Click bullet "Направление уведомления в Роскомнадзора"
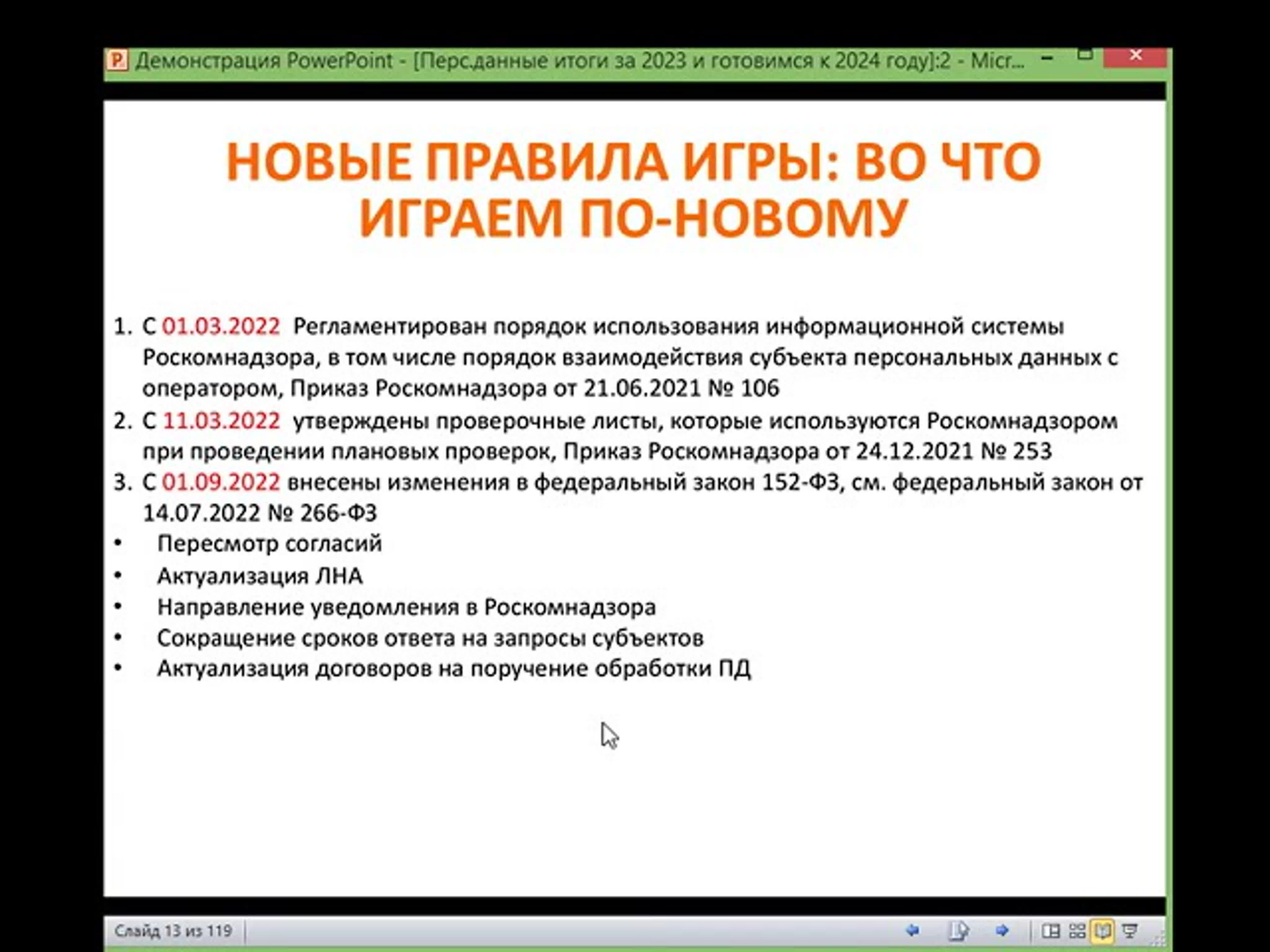 [406, 607]
